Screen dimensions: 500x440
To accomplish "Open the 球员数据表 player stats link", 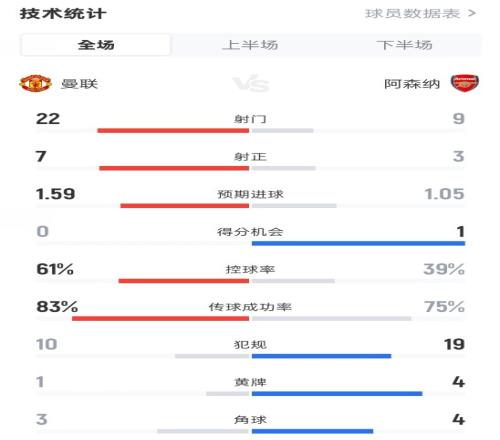I will 413,14.
